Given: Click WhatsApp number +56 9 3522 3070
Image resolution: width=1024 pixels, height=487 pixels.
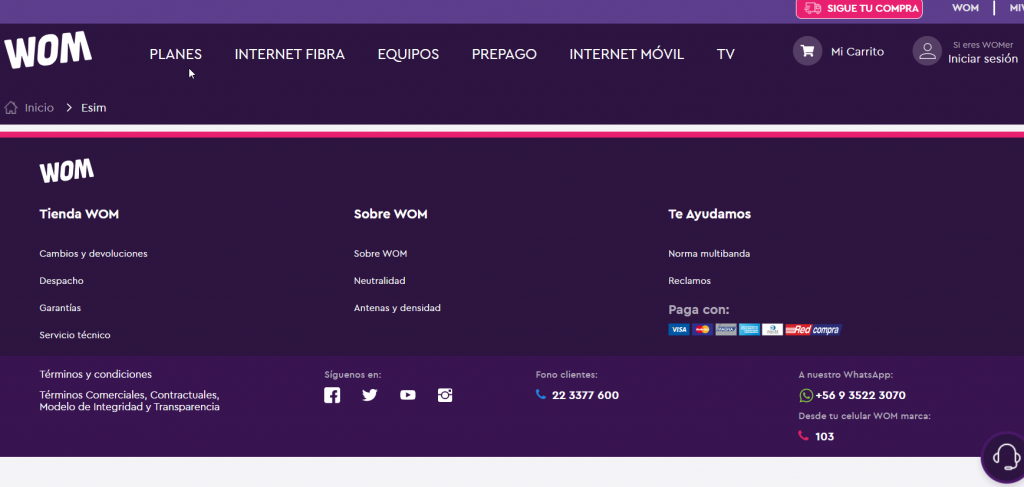Looking at the screenshot, I should click(860, 396).
